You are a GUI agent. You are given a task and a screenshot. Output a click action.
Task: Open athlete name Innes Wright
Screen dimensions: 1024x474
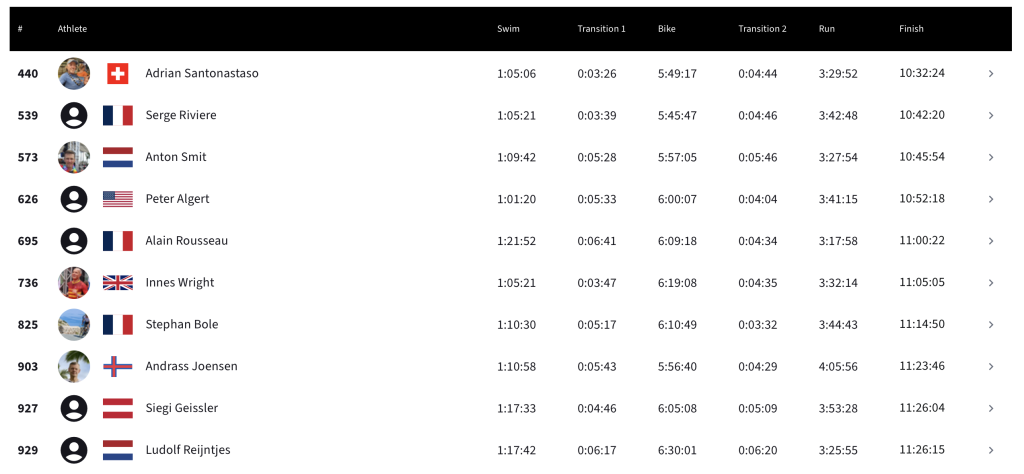(180, 283)
